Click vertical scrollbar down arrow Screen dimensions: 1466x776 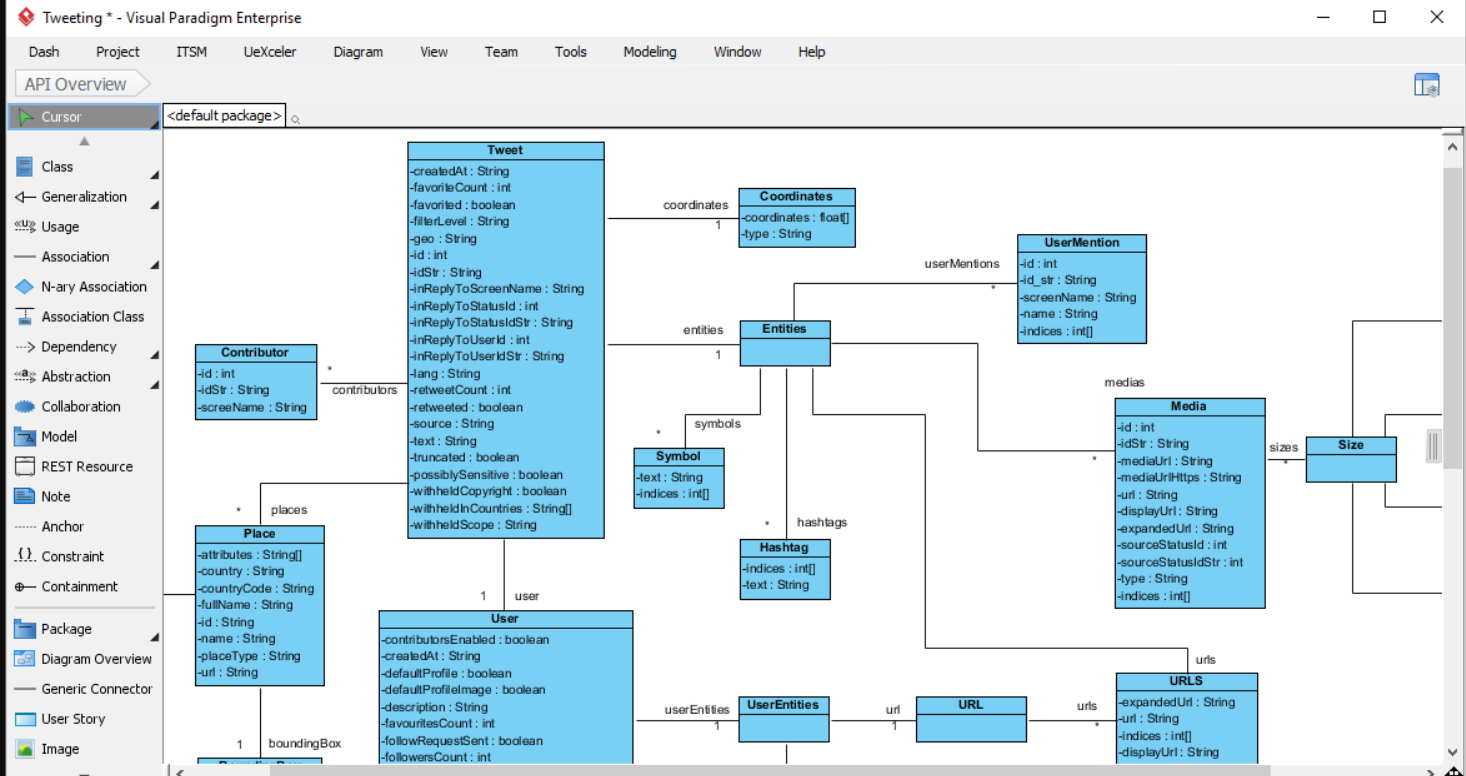click(1453, 751)
